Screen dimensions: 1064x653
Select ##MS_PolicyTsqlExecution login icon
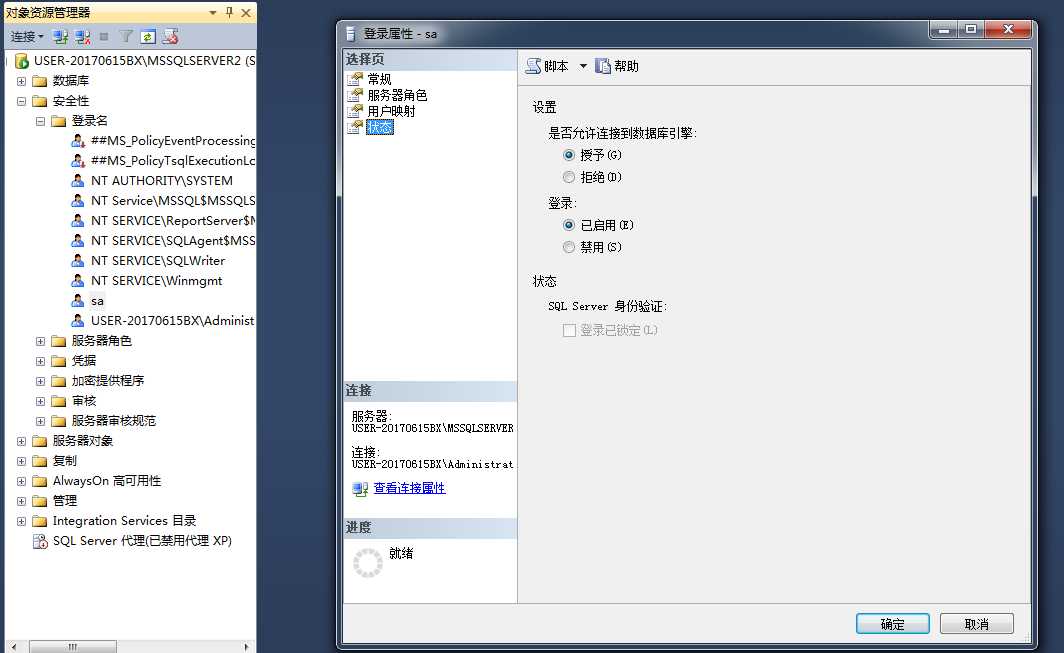[x=78, y=161]
